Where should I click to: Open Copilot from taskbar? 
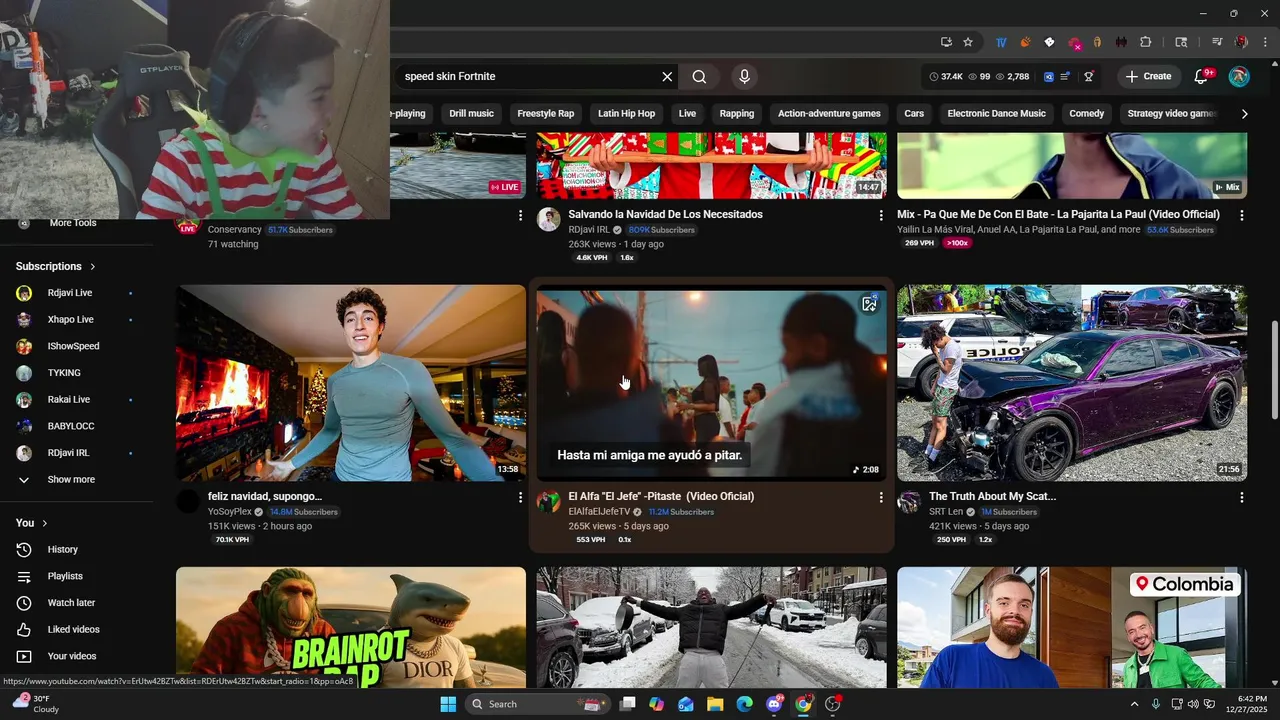(656, 704)
